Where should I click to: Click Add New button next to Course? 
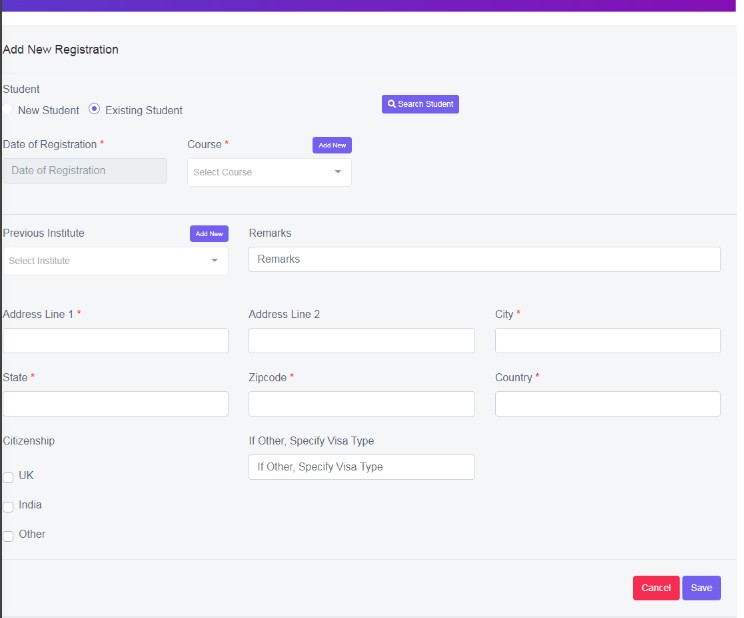coord(332,145)
